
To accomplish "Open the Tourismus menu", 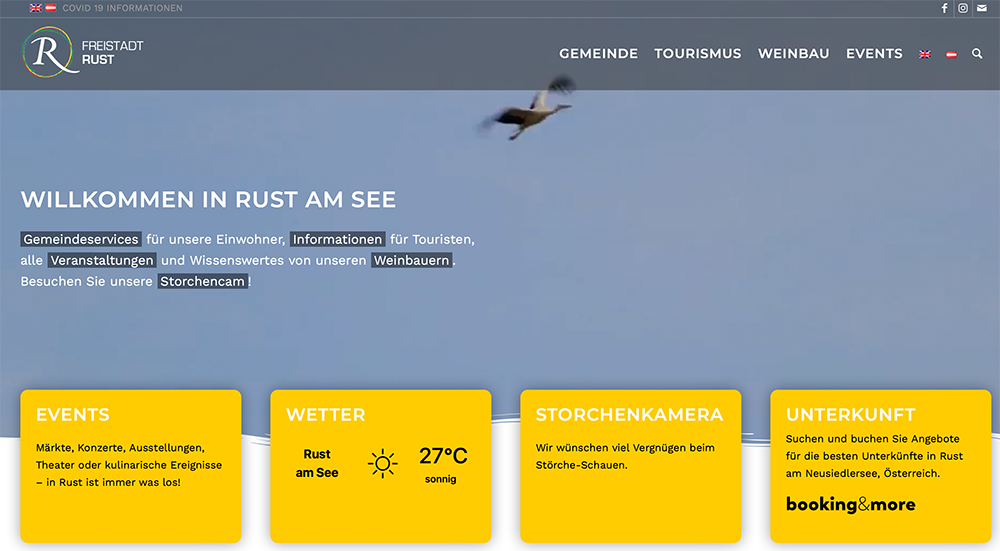I will tap(698, 54).
